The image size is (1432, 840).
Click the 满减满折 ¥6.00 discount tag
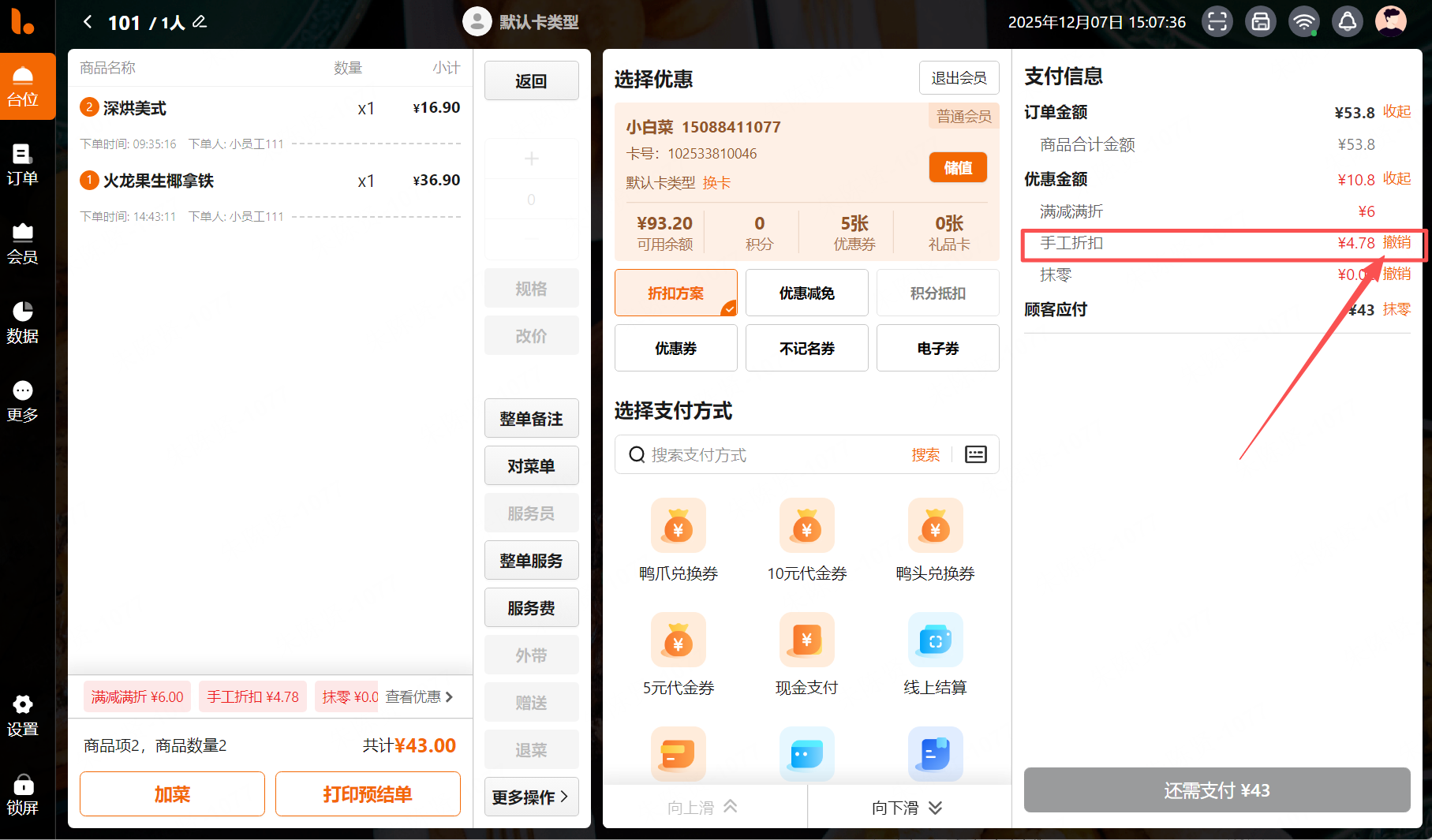click(x=137, y=696)
